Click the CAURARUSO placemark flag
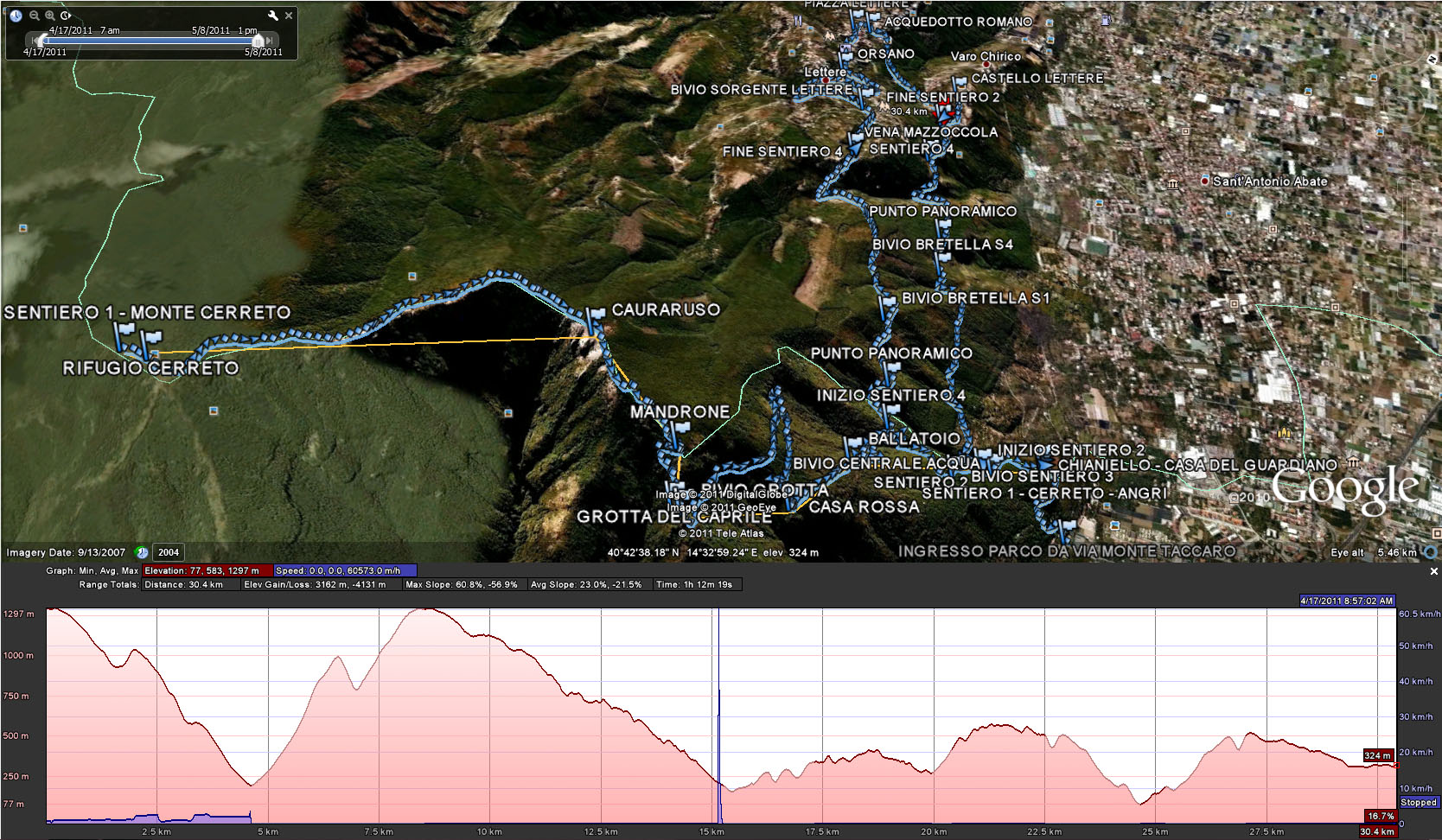Screen dimensions: 1442x840 pyautogui.click(x=595, y=316)
